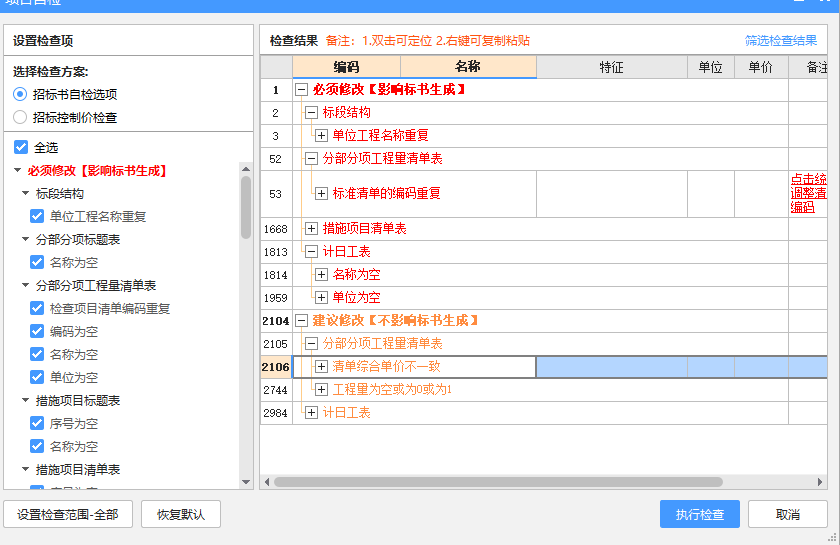Viewport: 840px width, 545px height.
Task: Uncheck 单位工程名称重复 checkbox
Action: (37, 216)
